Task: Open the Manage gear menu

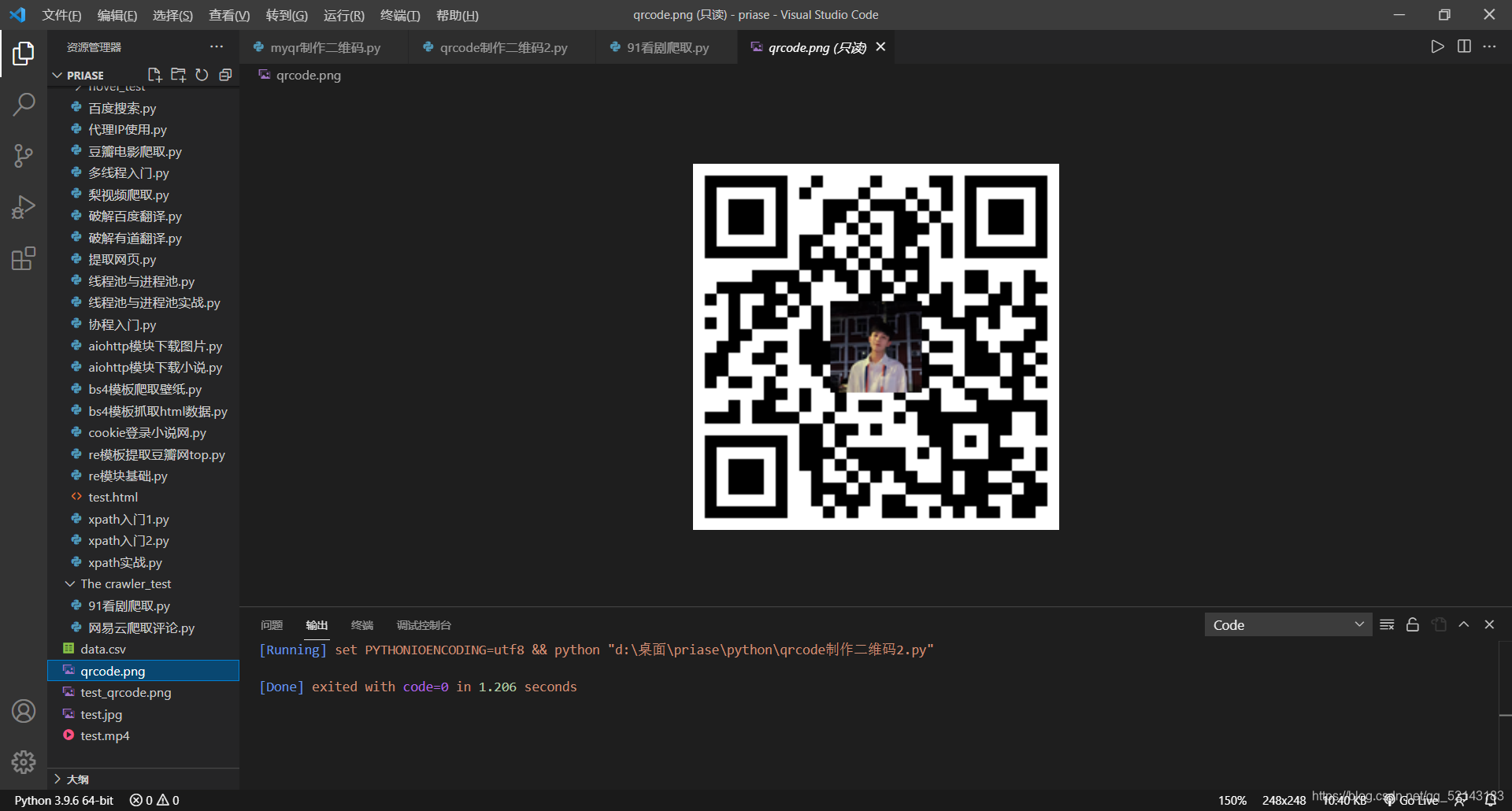Action: click(24, 761)
